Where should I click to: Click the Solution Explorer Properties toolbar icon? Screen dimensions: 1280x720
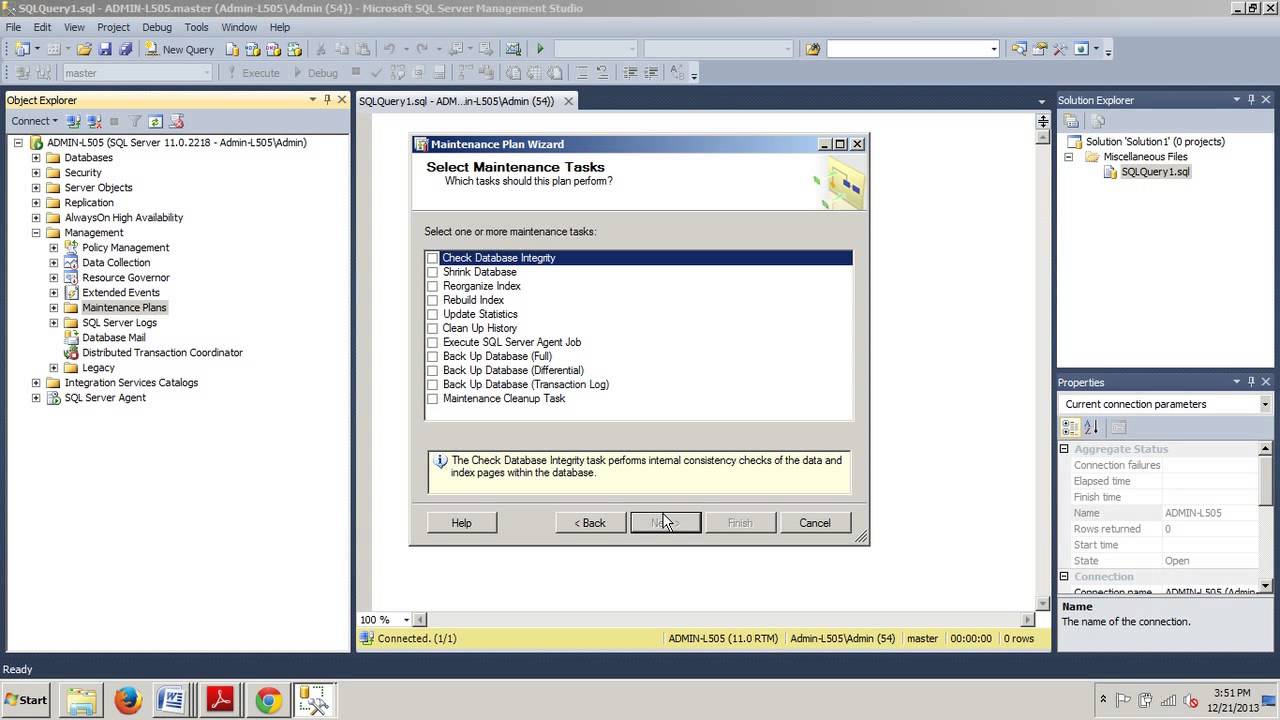pos(1072,121)
